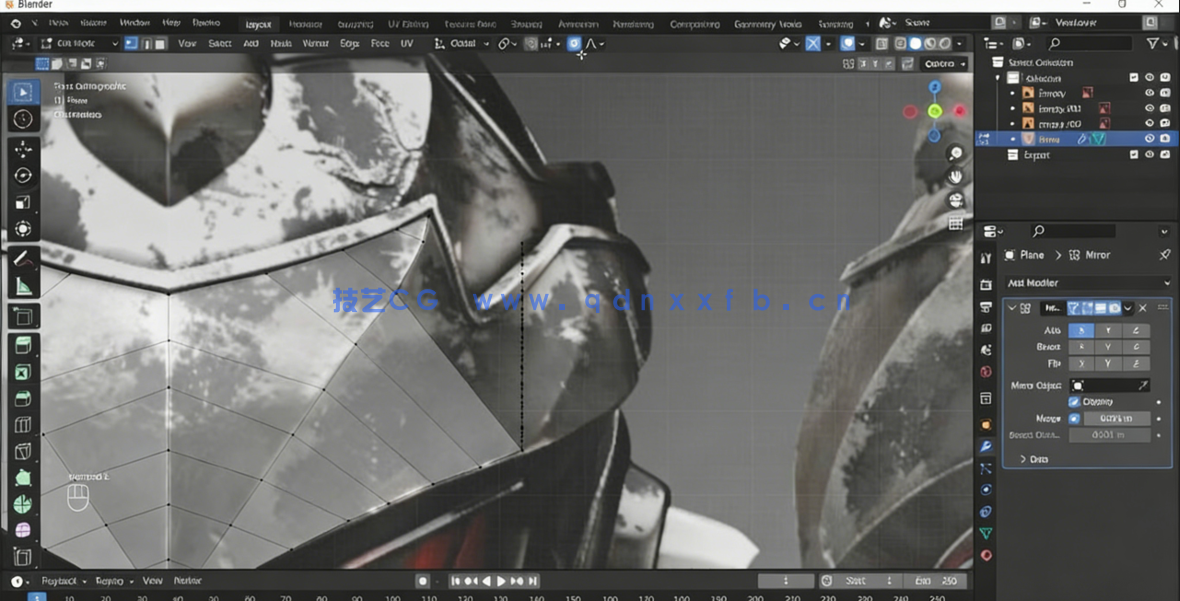
Task: Click the Mirror Object eyedropper in modifier panel
Action: tap(1144, 385)
